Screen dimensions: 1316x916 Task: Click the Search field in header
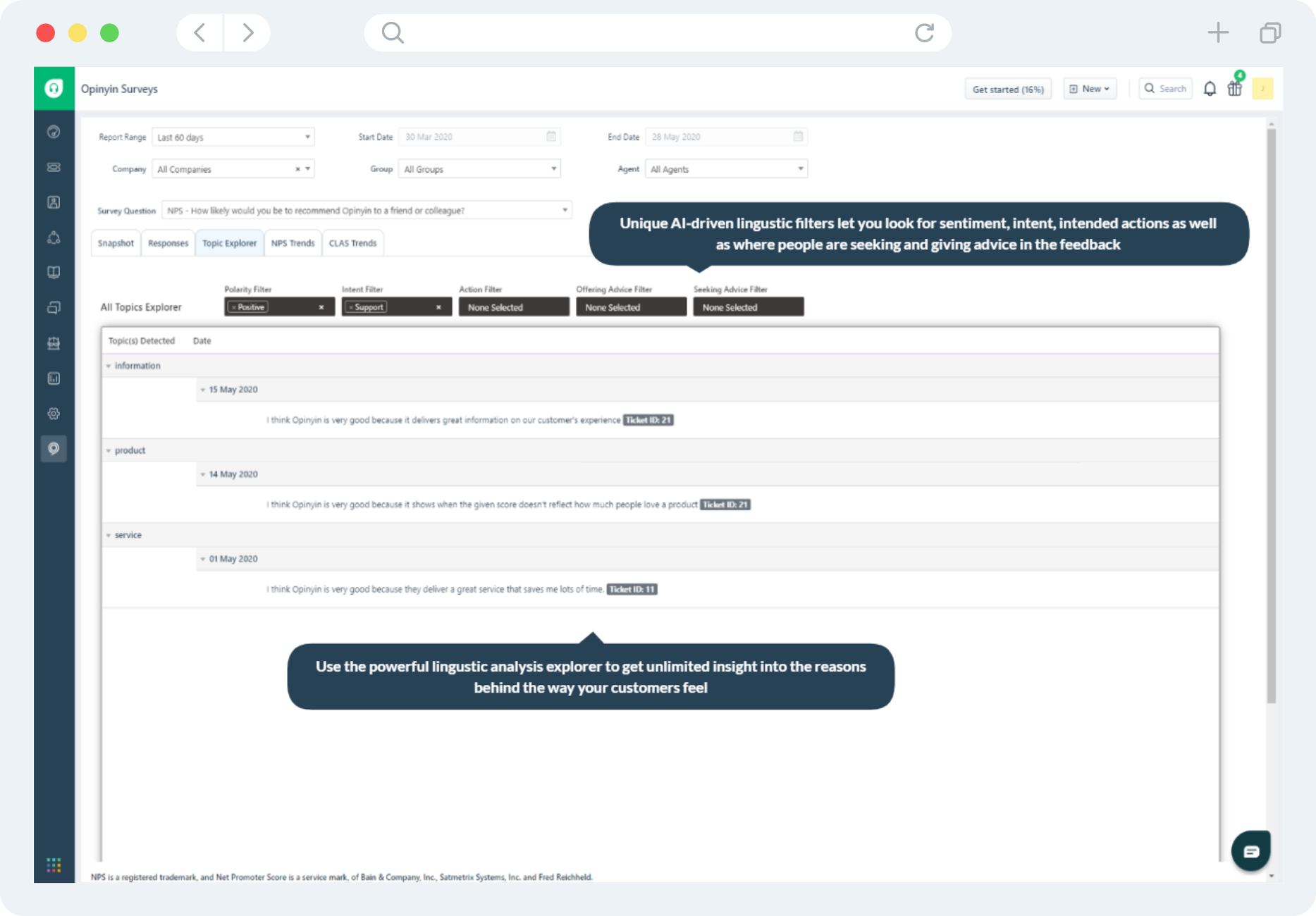point(1166,89)
